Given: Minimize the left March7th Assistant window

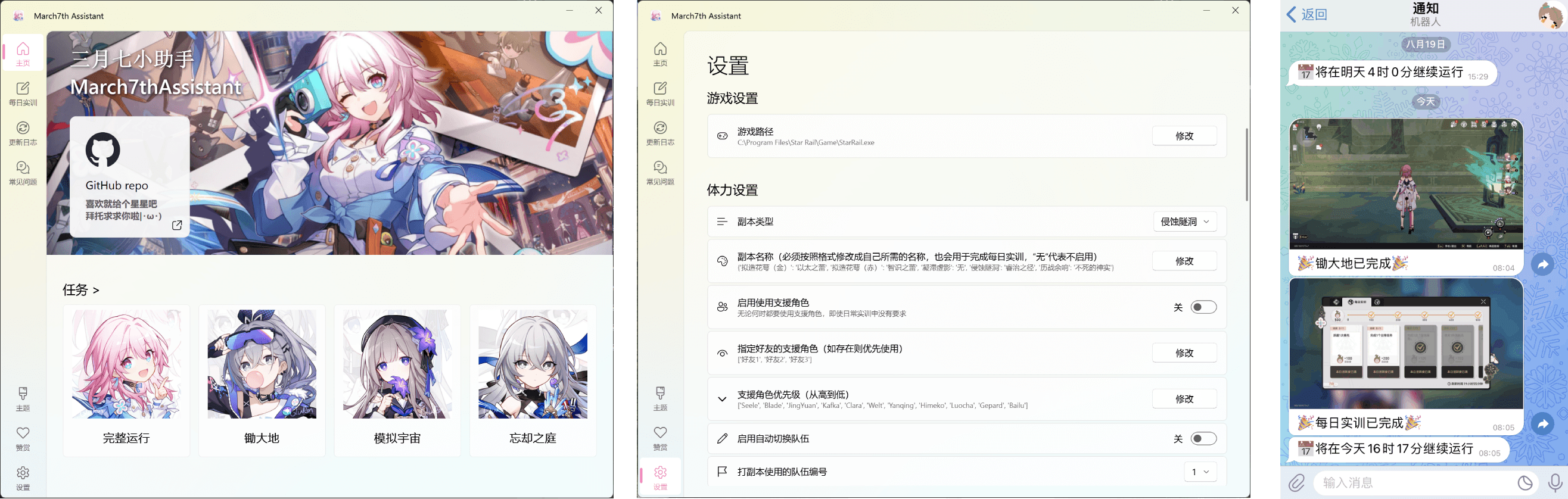Looking at the screenshot, I should click(570, 10).
